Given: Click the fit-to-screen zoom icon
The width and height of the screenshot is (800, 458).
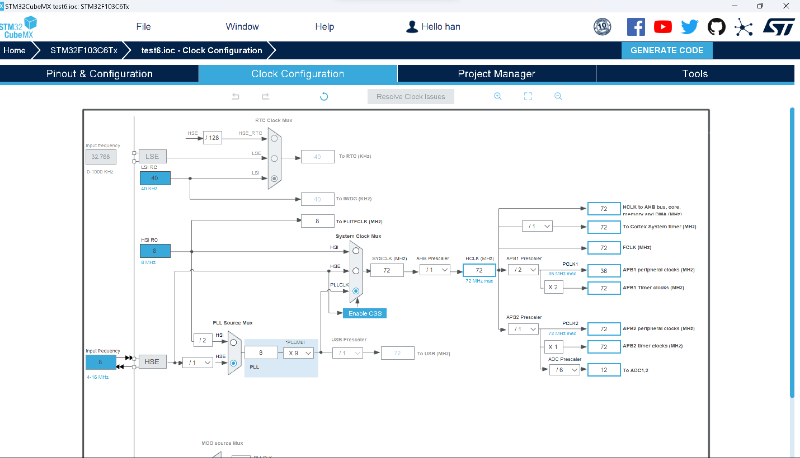Looking at the screenshot, I should [x=528, y=96].
